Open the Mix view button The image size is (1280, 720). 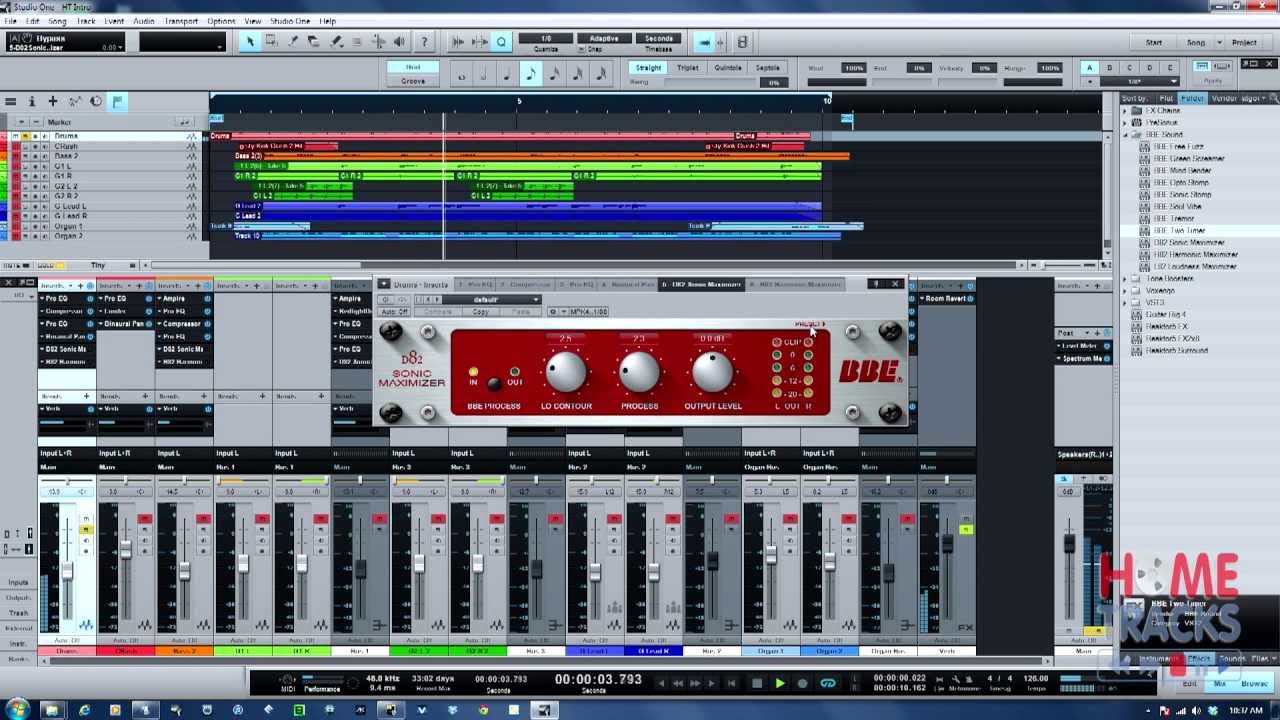point(1219,684)
